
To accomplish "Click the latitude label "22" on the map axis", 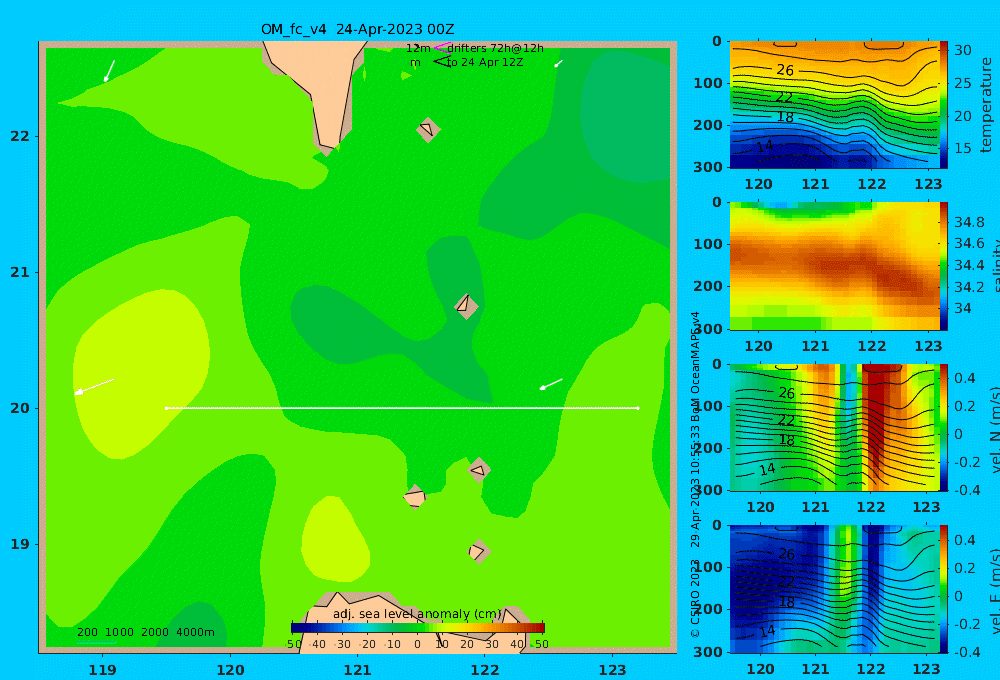I will tap(20, 136).
